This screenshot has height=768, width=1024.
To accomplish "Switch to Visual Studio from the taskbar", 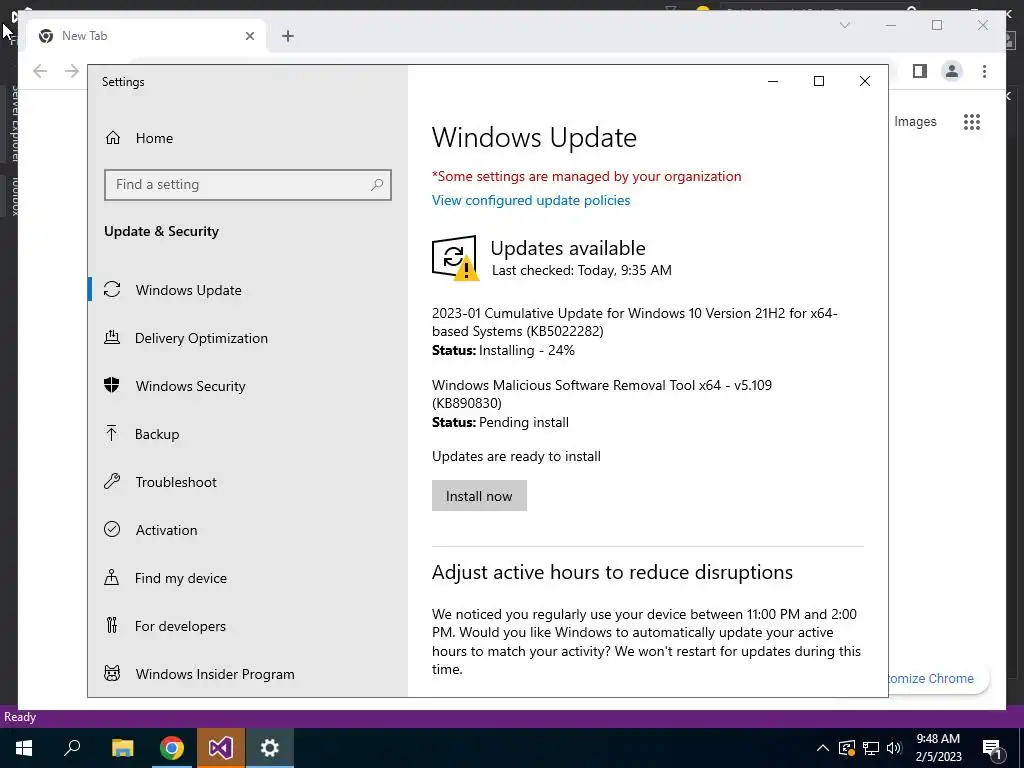I will pos(221,748).
